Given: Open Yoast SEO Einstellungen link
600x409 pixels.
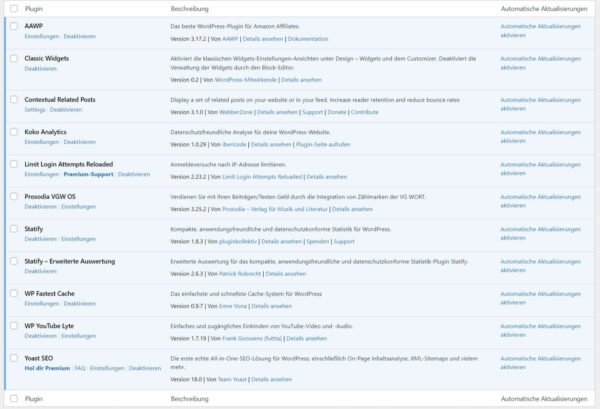Looking at the screenshot, I should pyautogui.click(x=107, y=368).
